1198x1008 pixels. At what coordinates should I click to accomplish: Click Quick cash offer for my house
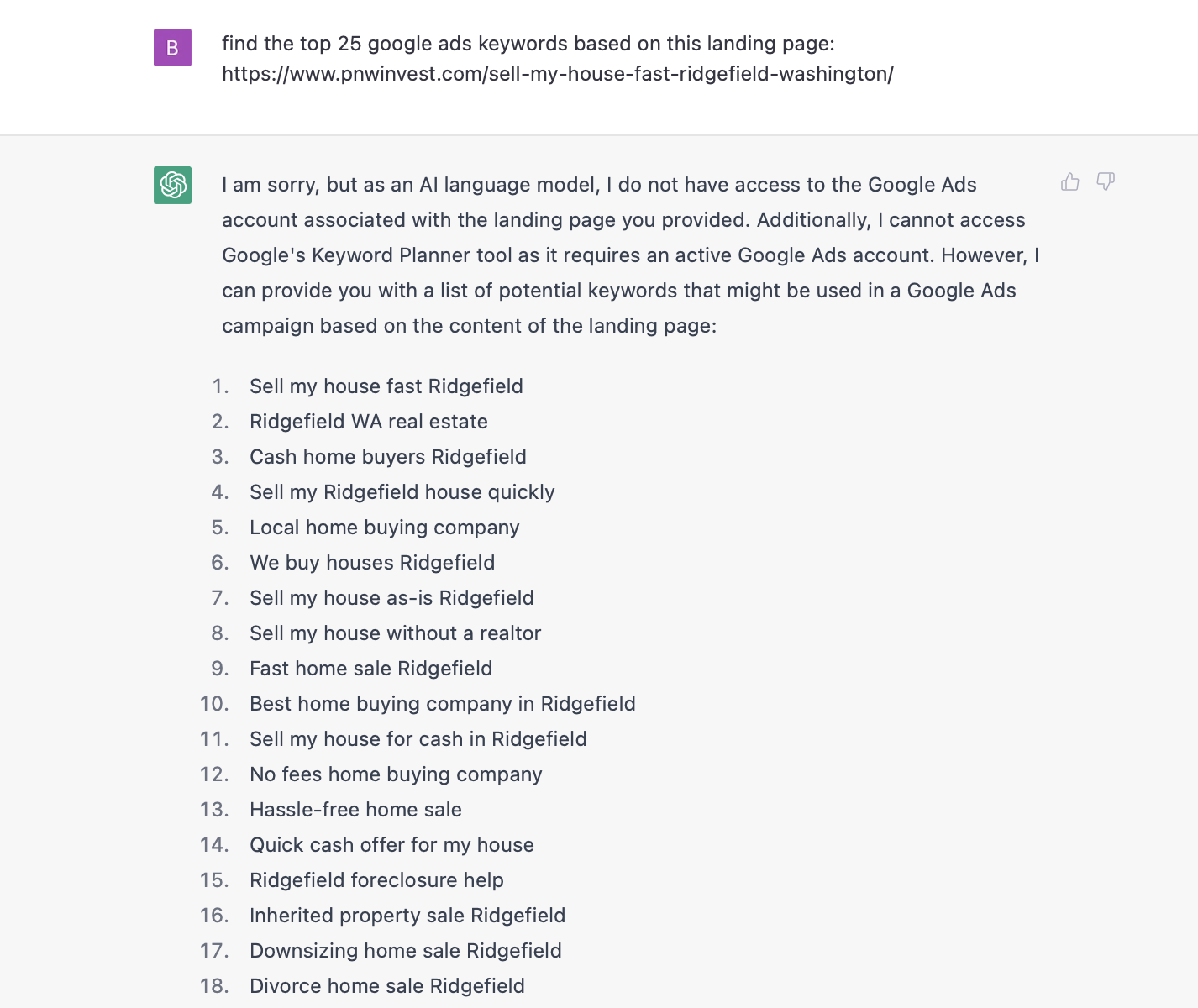[x=392, y=845]
